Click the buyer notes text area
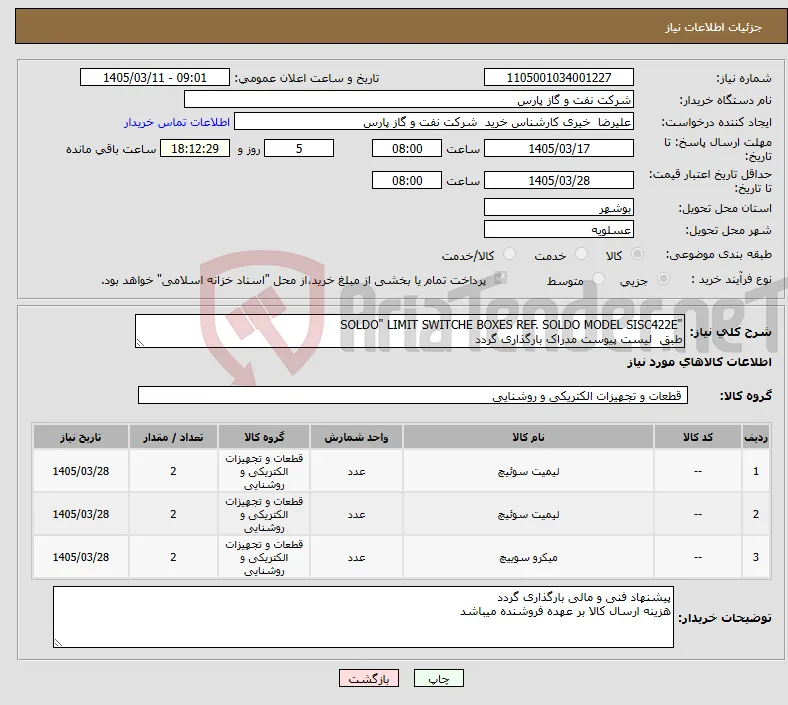Screen dimensions: 788x705 pyautogui.click(x=363, y=617)
